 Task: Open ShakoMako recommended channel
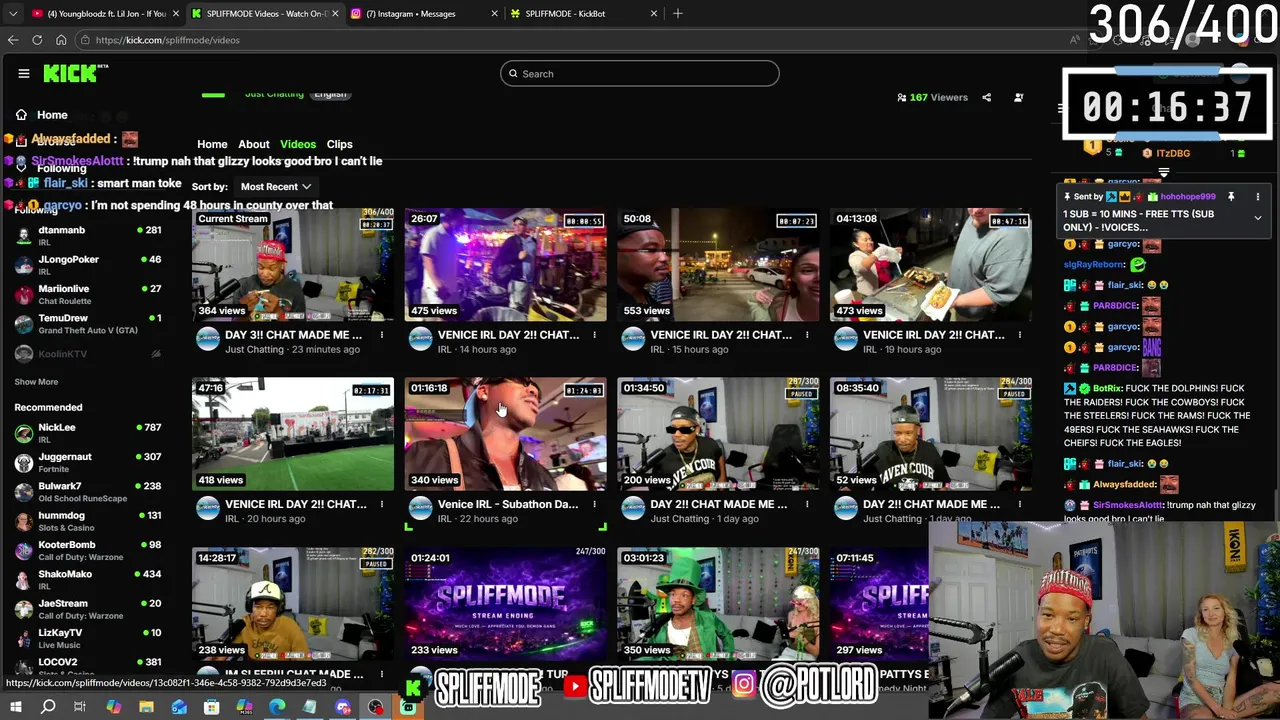88,580
